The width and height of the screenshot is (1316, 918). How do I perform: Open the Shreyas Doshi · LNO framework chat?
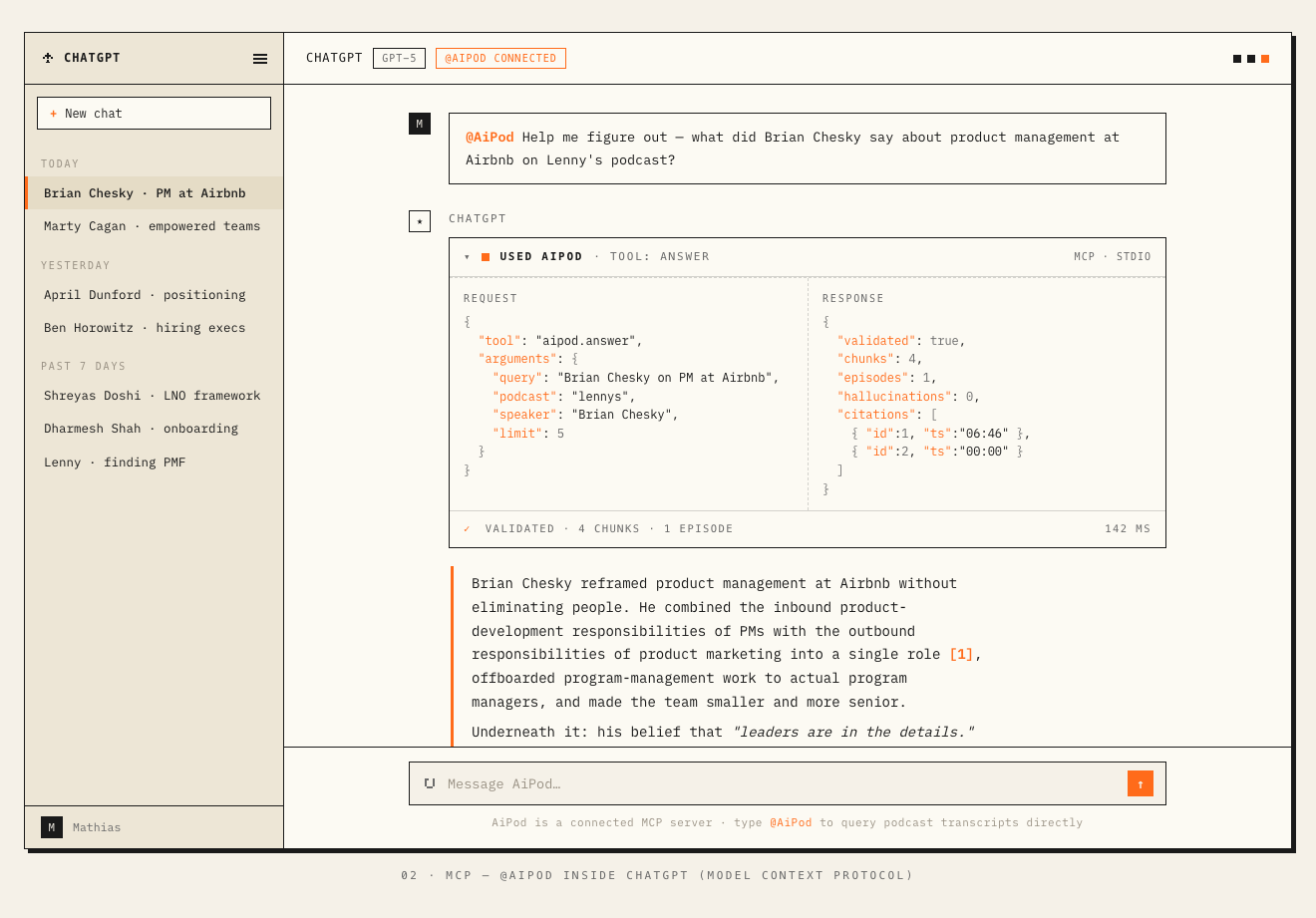coord(155,396)
